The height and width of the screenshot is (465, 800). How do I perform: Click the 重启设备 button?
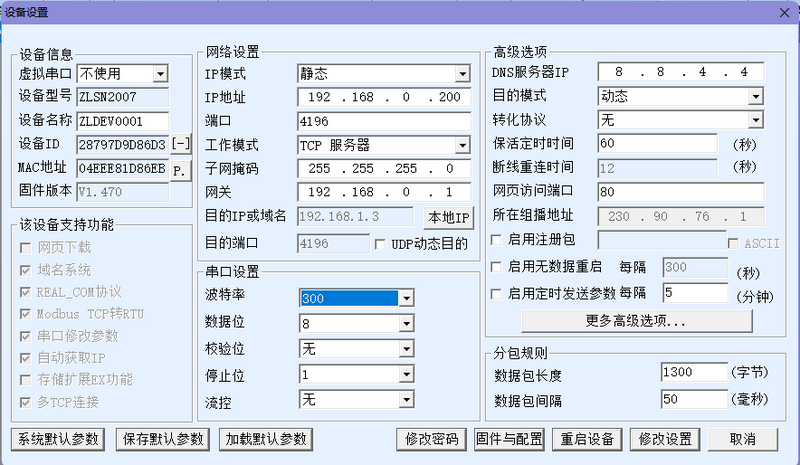point(587,439)
